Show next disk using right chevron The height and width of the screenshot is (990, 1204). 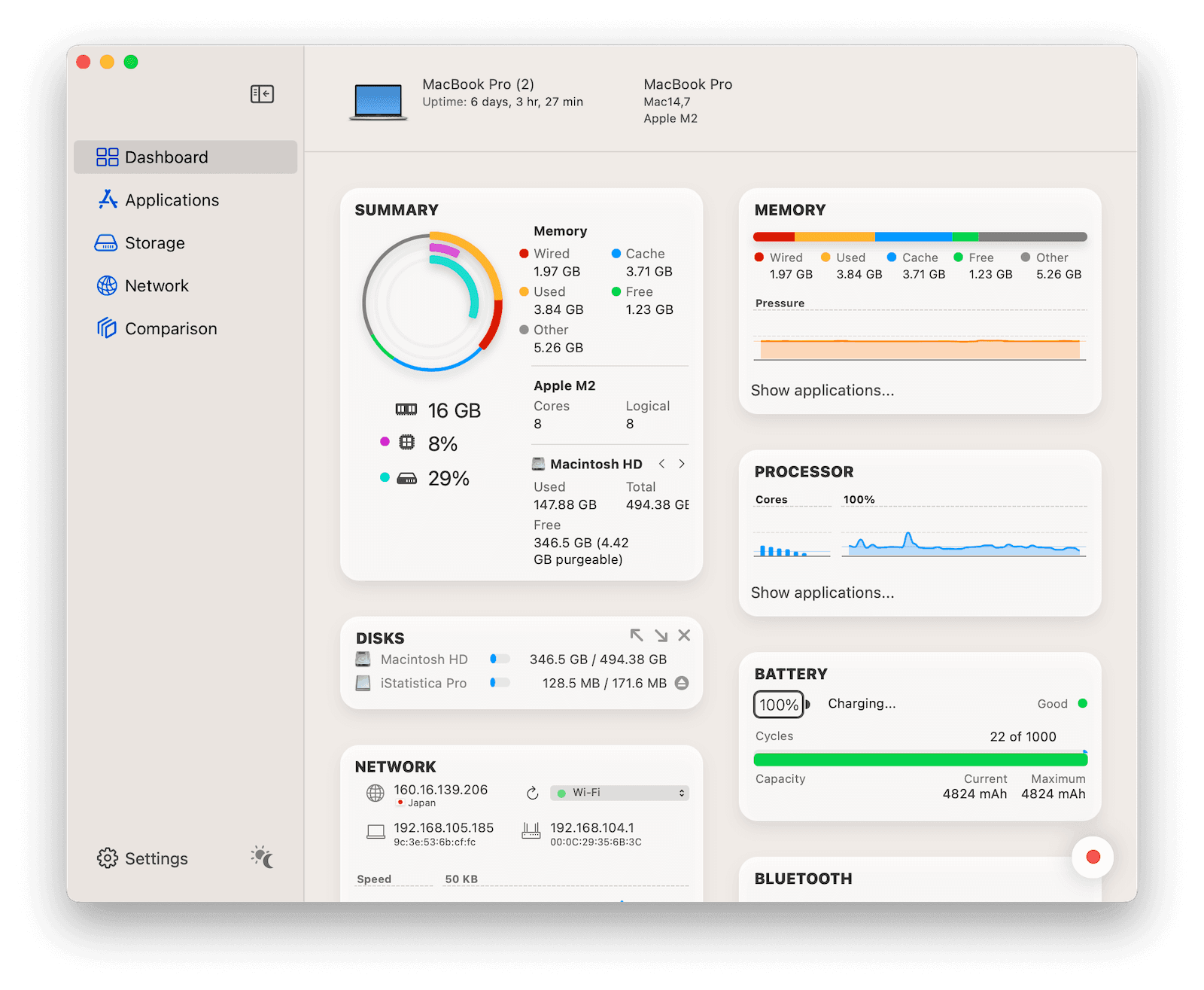point(682,464)
